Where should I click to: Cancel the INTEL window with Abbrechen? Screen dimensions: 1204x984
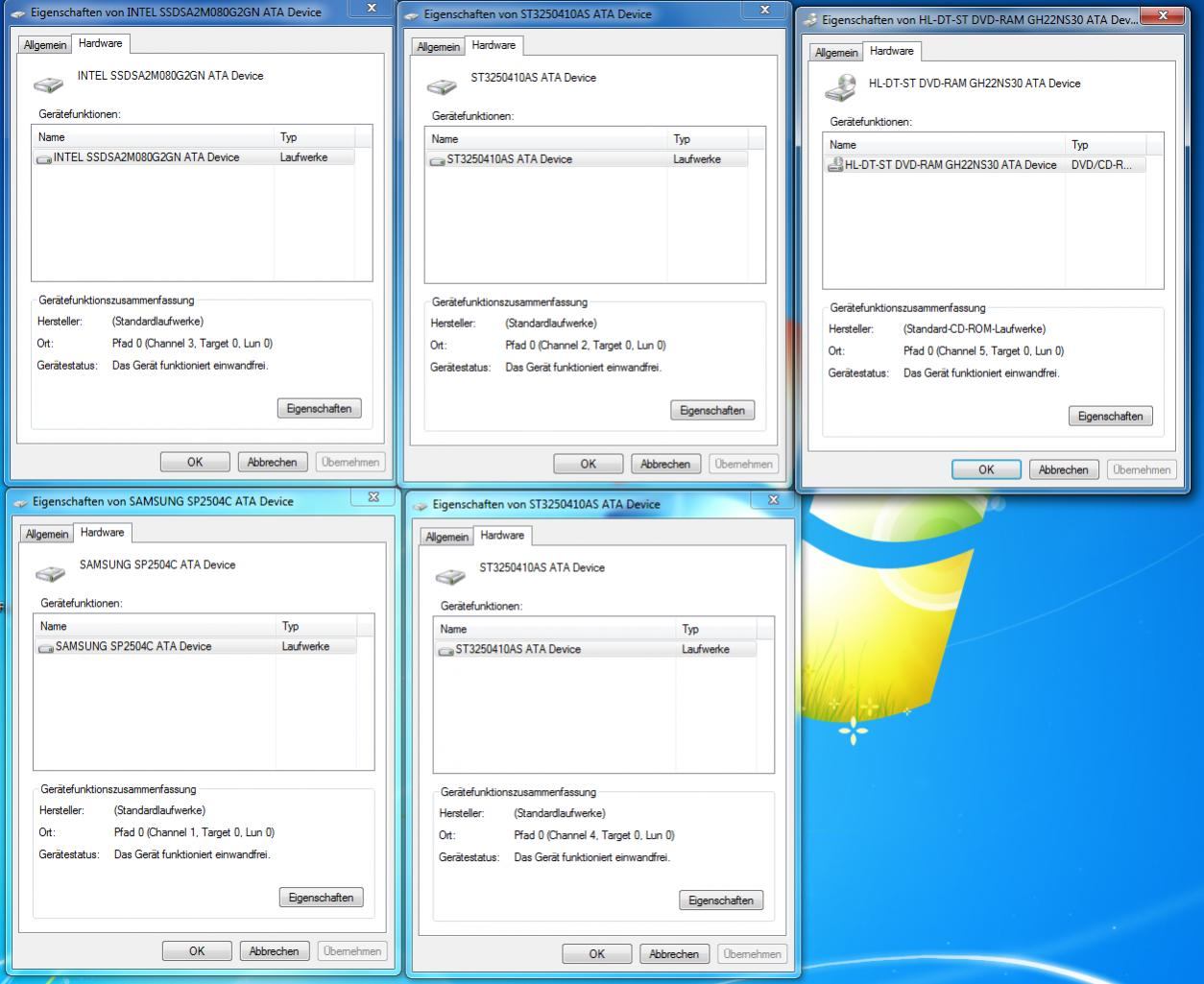(273, 462)
